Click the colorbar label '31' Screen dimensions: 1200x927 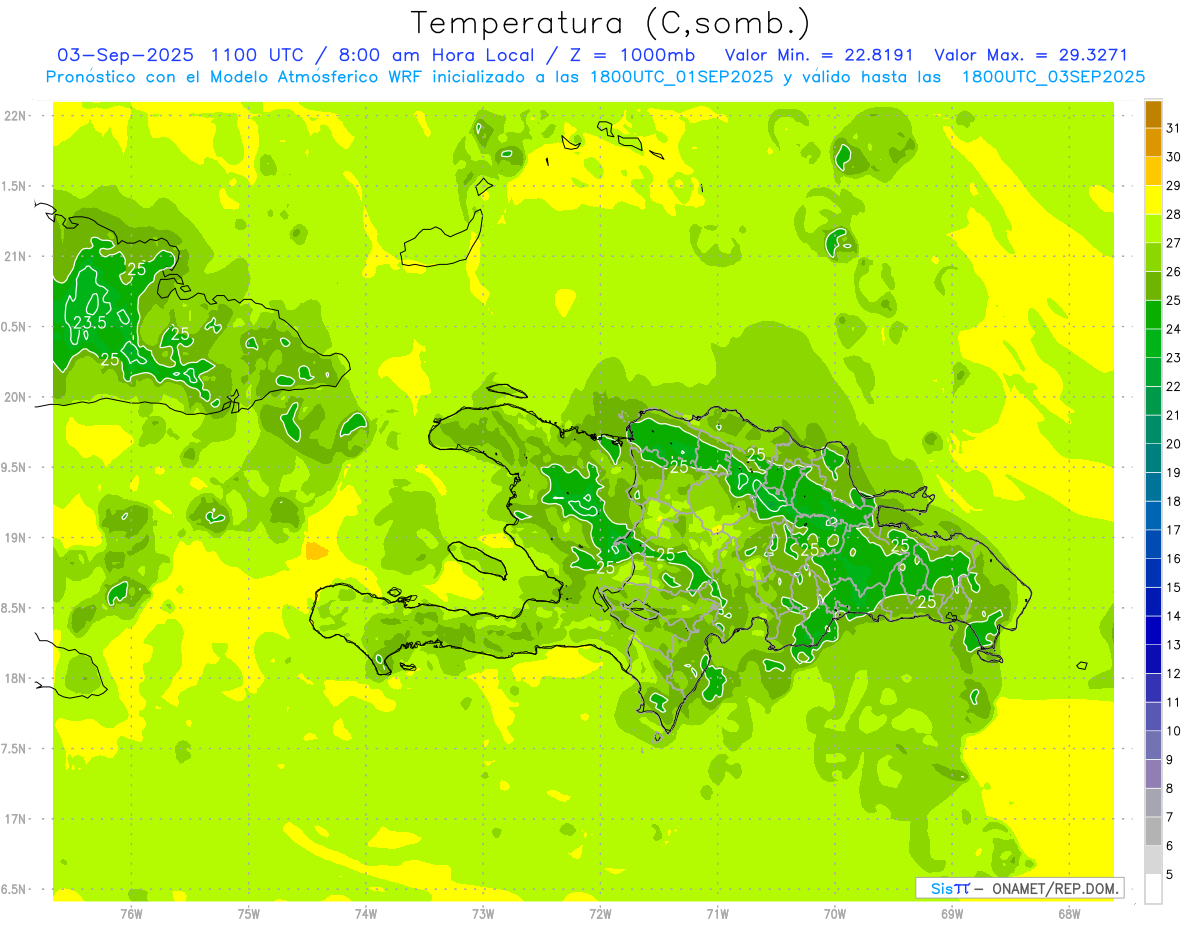[1174, 128]
